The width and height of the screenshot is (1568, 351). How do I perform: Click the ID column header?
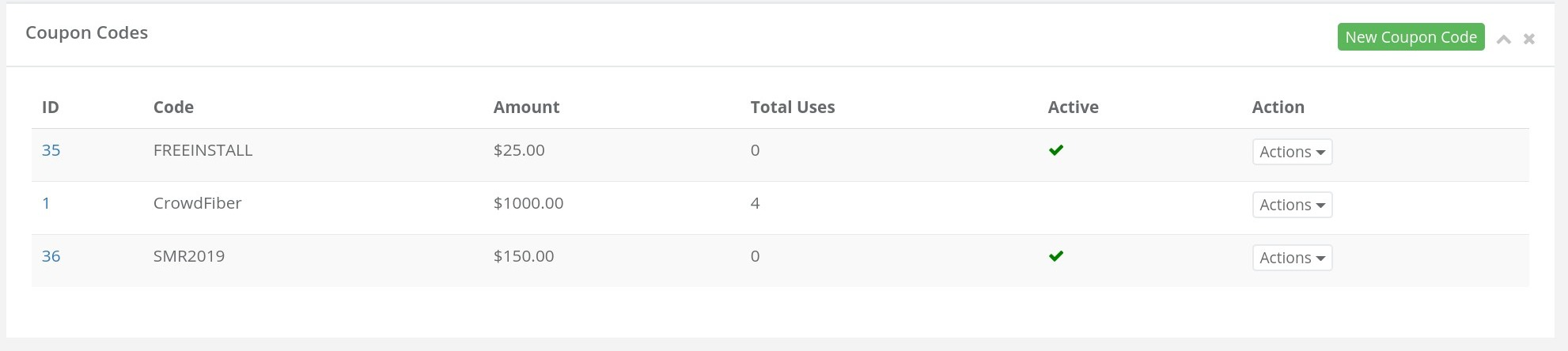[x=50, y=108]
